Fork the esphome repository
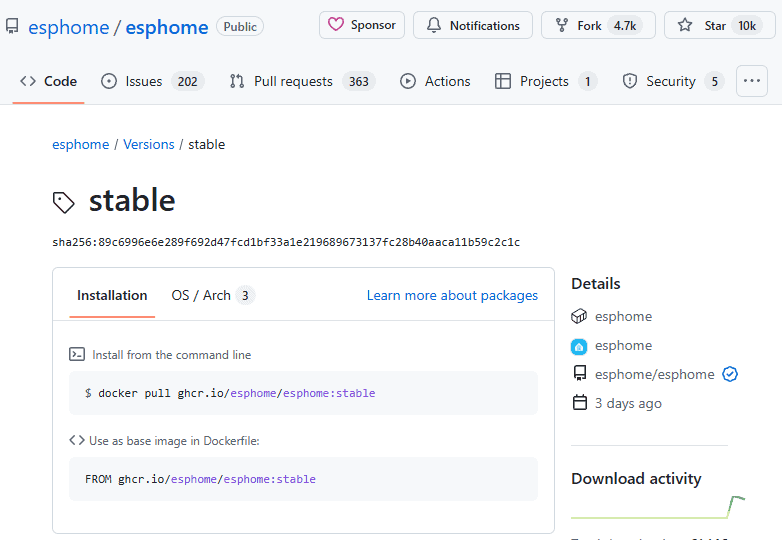The height and width of the screenshot is (540, 782). [598, 26]
